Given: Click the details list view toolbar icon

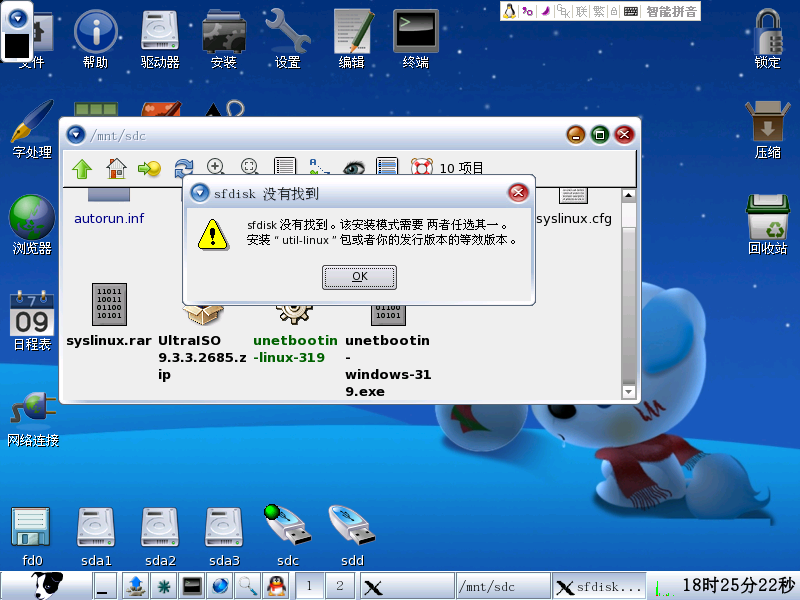Looking at the screenshot, I should (387, 166).
